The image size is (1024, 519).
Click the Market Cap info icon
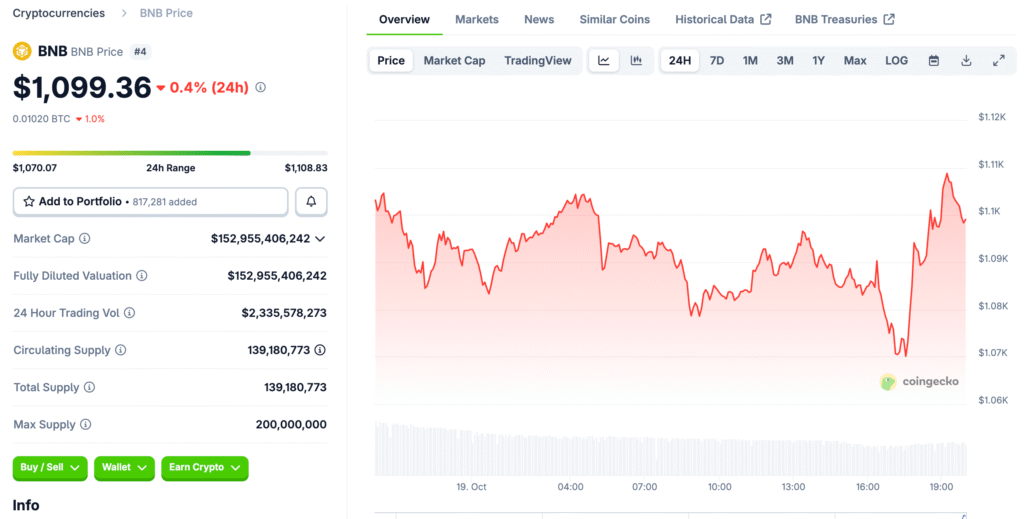tap(85, 239)
